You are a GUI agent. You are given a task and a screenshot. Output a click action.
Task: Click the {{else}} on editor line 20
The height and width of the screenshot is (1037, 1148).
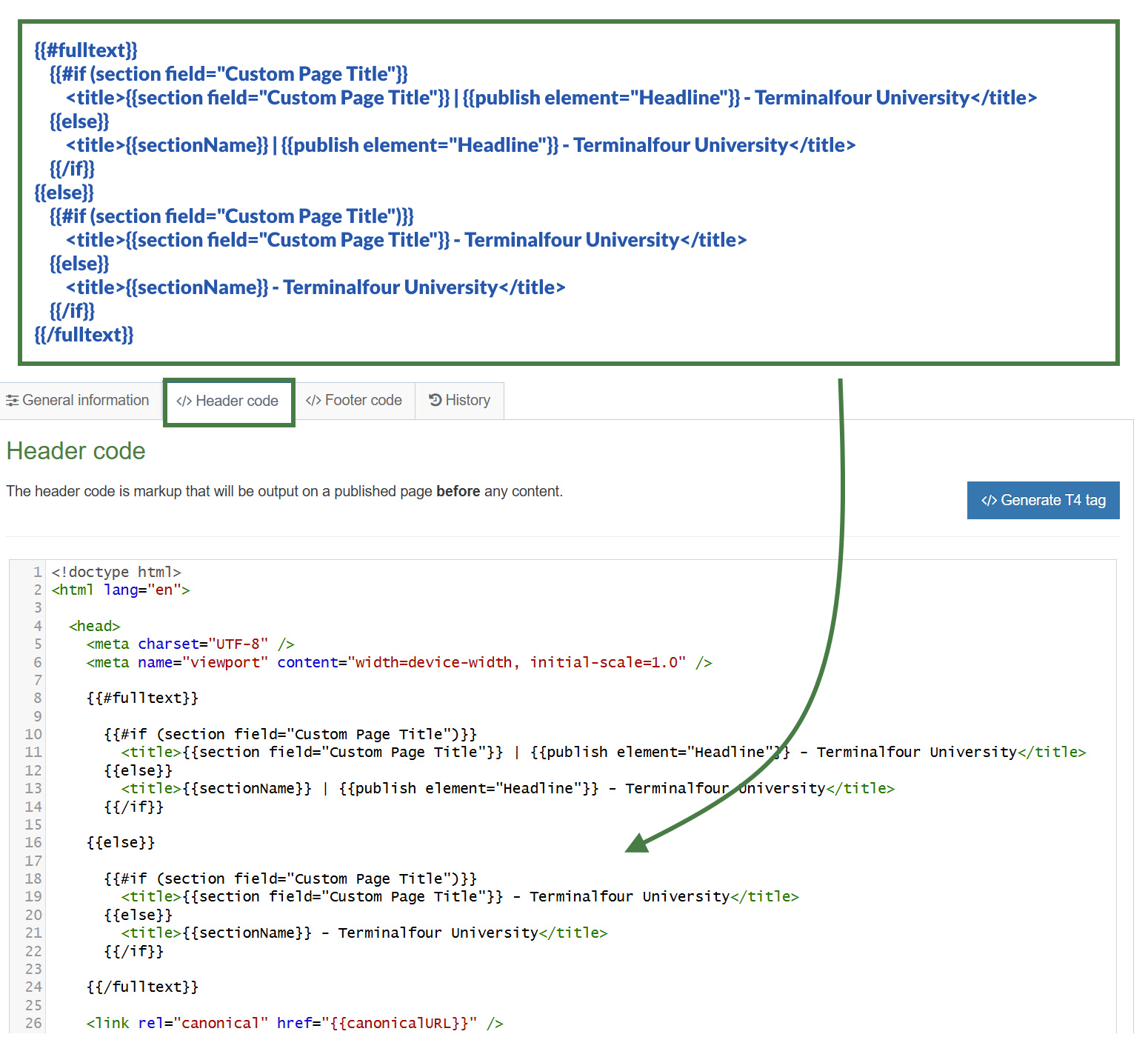[138, 915]
